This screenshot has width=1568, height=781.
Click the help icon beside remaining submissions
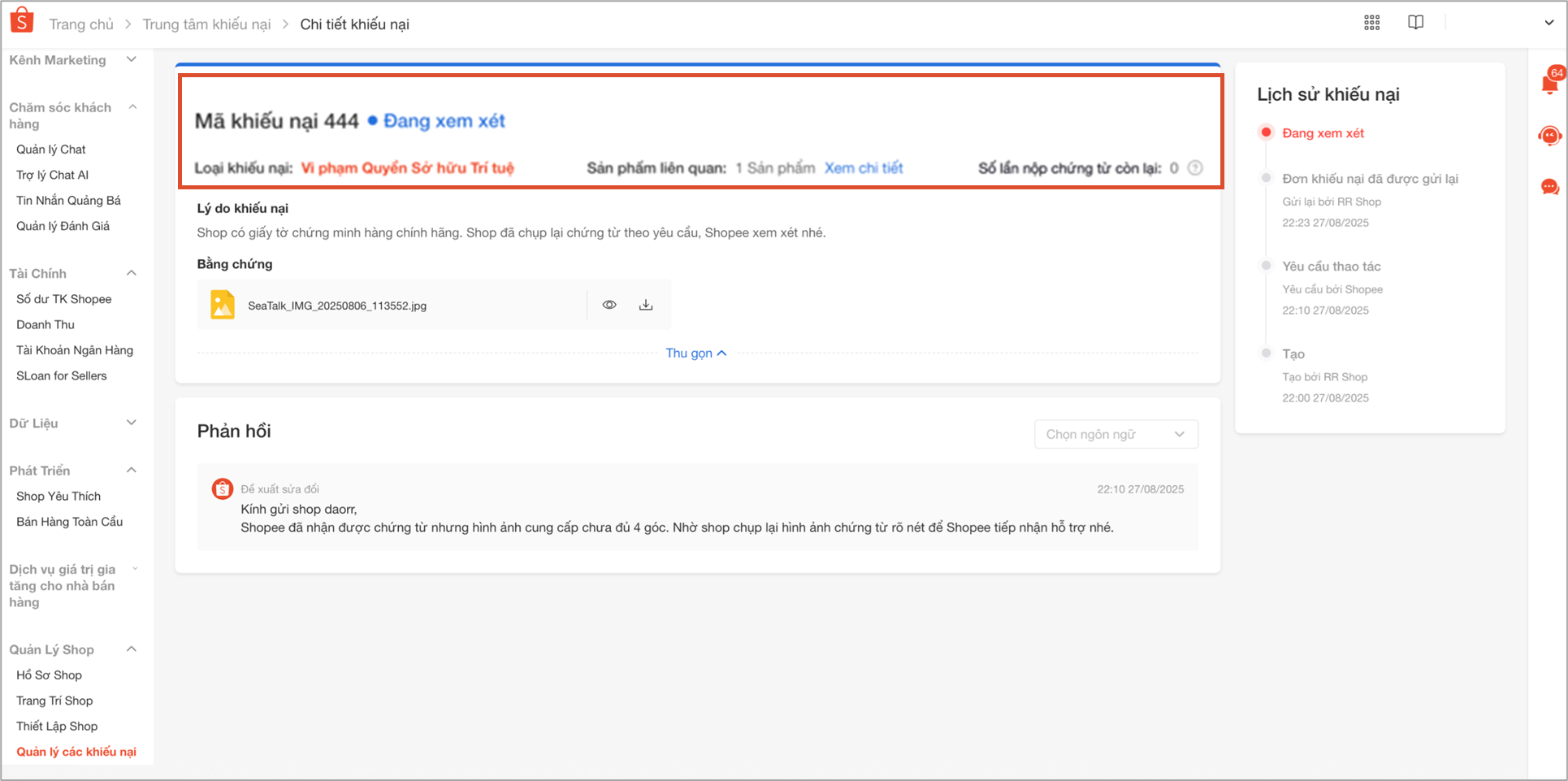(x=1195, y=168)
